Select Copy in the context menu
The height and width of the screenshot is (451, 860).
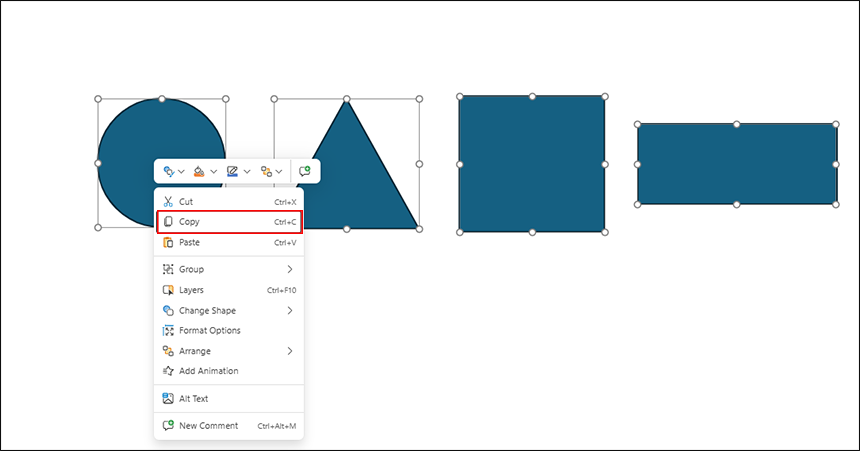click(189, 222)
